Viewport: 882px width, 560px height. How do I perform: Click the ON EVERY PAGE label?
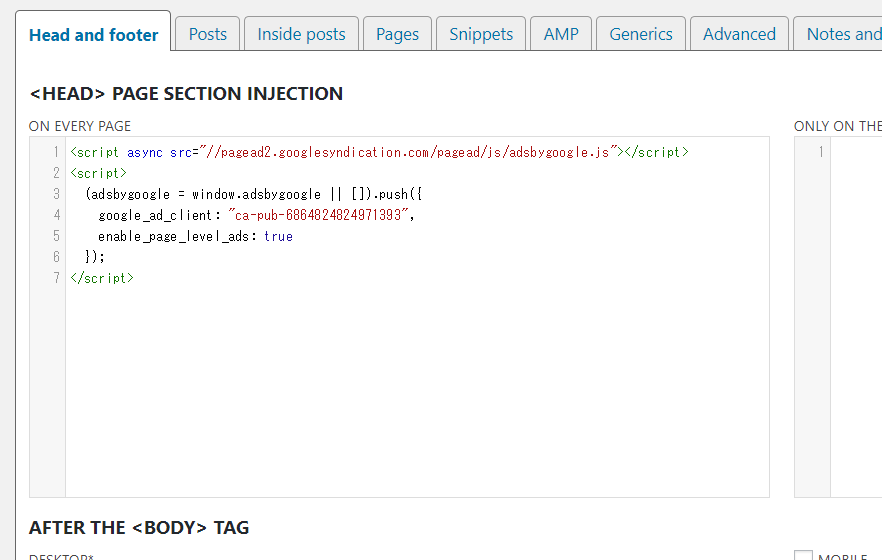pyautogui.click(x=80, y=126)
